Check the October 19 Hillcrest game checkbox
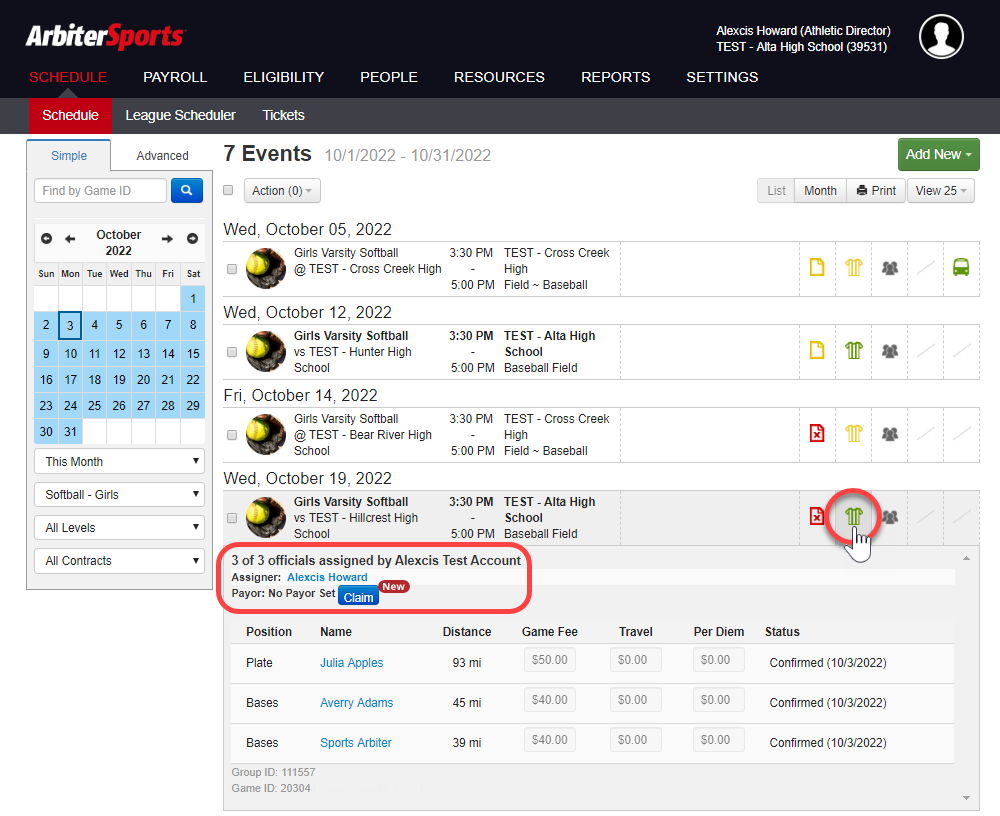The height and width of the screenshot is (816, 1000). point(232,518)
